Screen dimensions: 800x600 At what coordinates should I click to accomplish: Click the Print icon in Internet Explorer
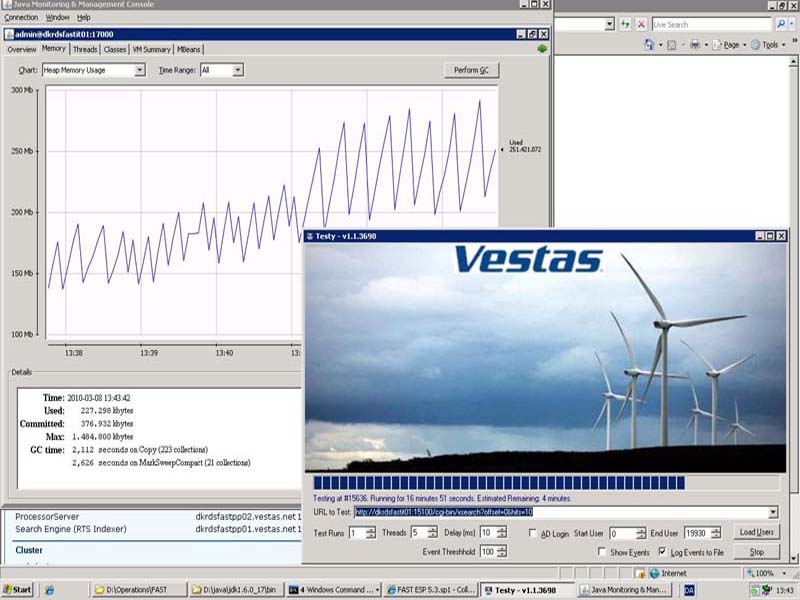click(x=695, y=45)
